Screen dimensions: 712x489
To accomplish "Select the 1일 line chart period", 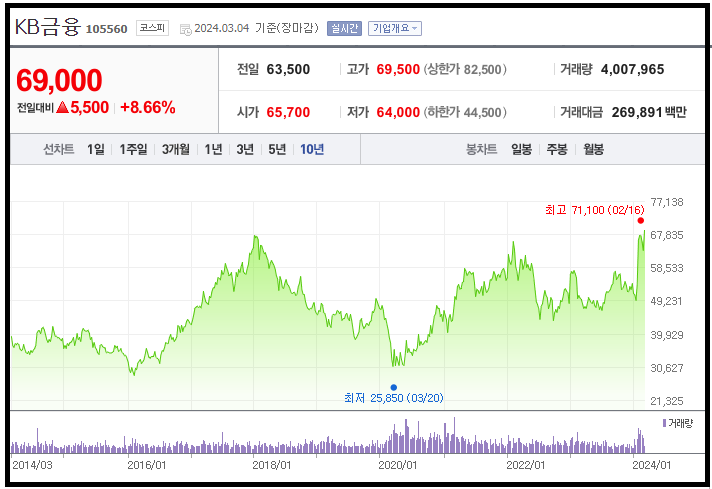I will tap(96, 149).
